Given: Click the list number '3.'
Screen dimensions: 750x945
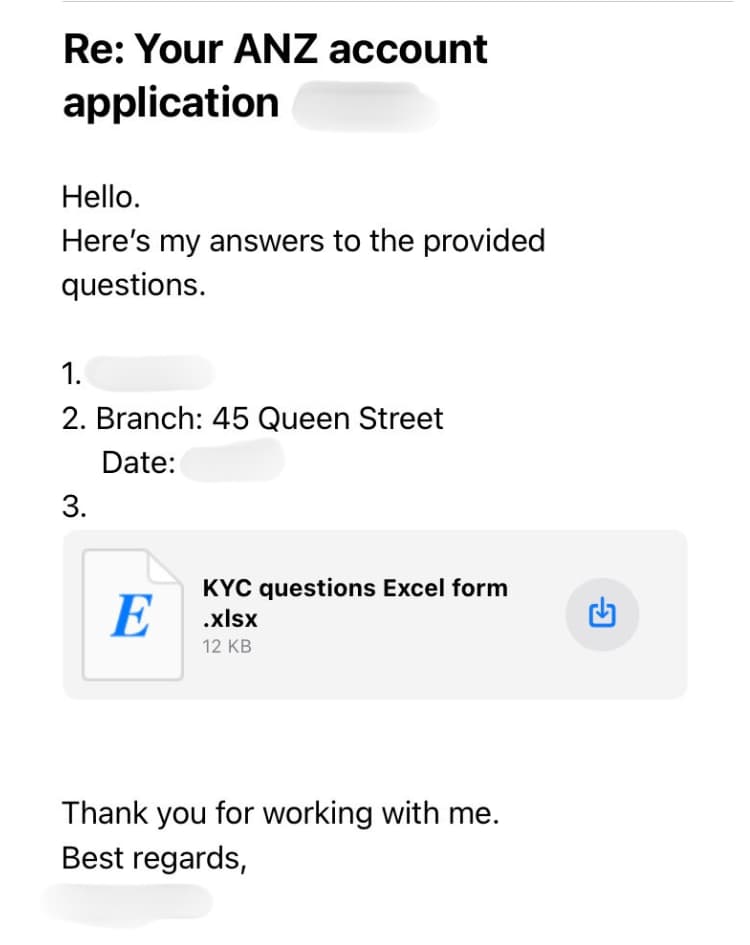Looking at the screenshot, I should [74, 506].
